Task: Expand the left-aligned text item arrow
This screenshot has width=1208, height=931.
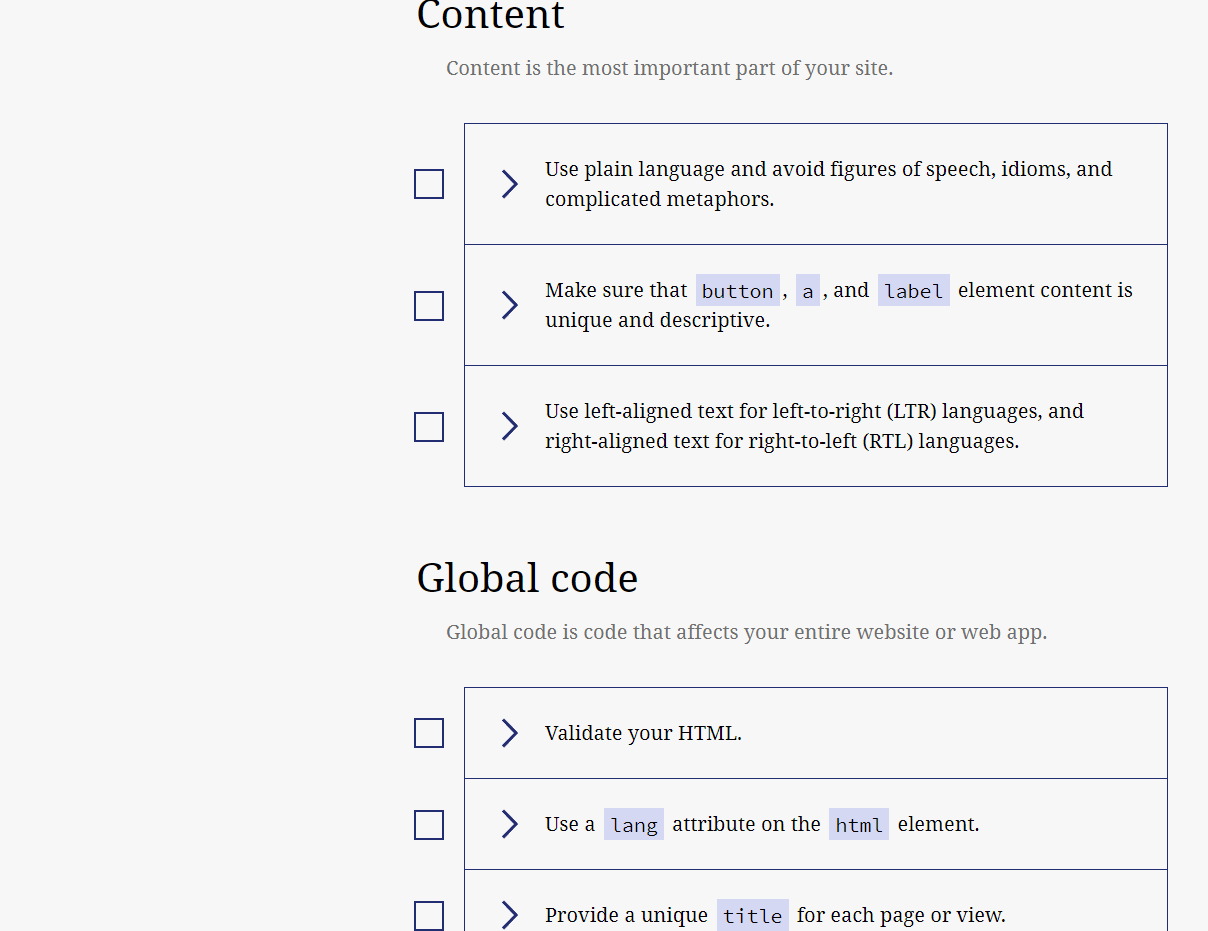Action: [509, 426]
